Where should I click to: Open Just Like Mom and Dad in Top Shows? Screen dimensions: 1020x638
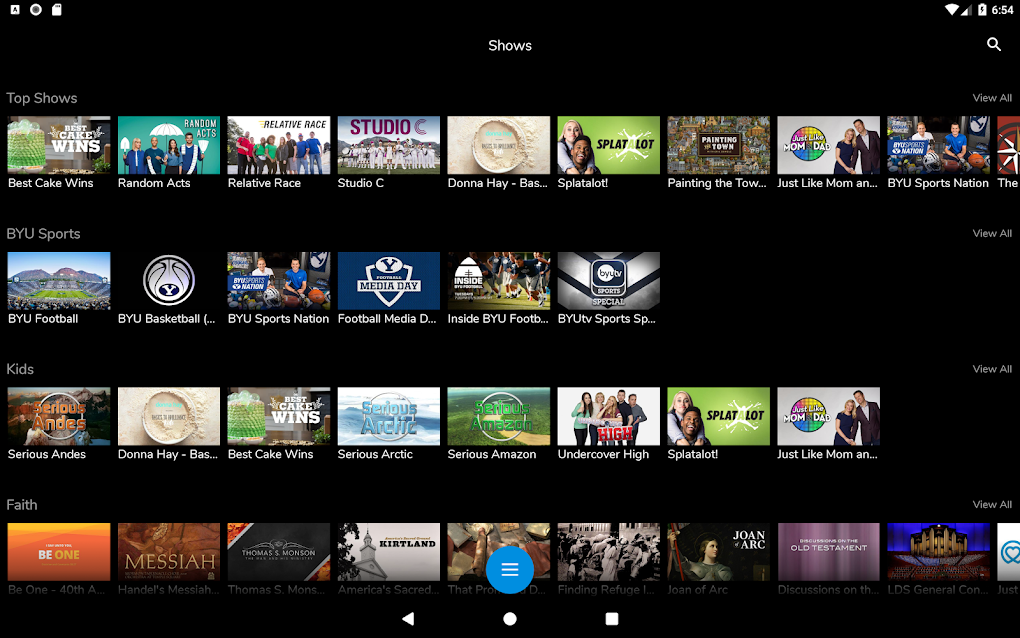click(828, 145)
